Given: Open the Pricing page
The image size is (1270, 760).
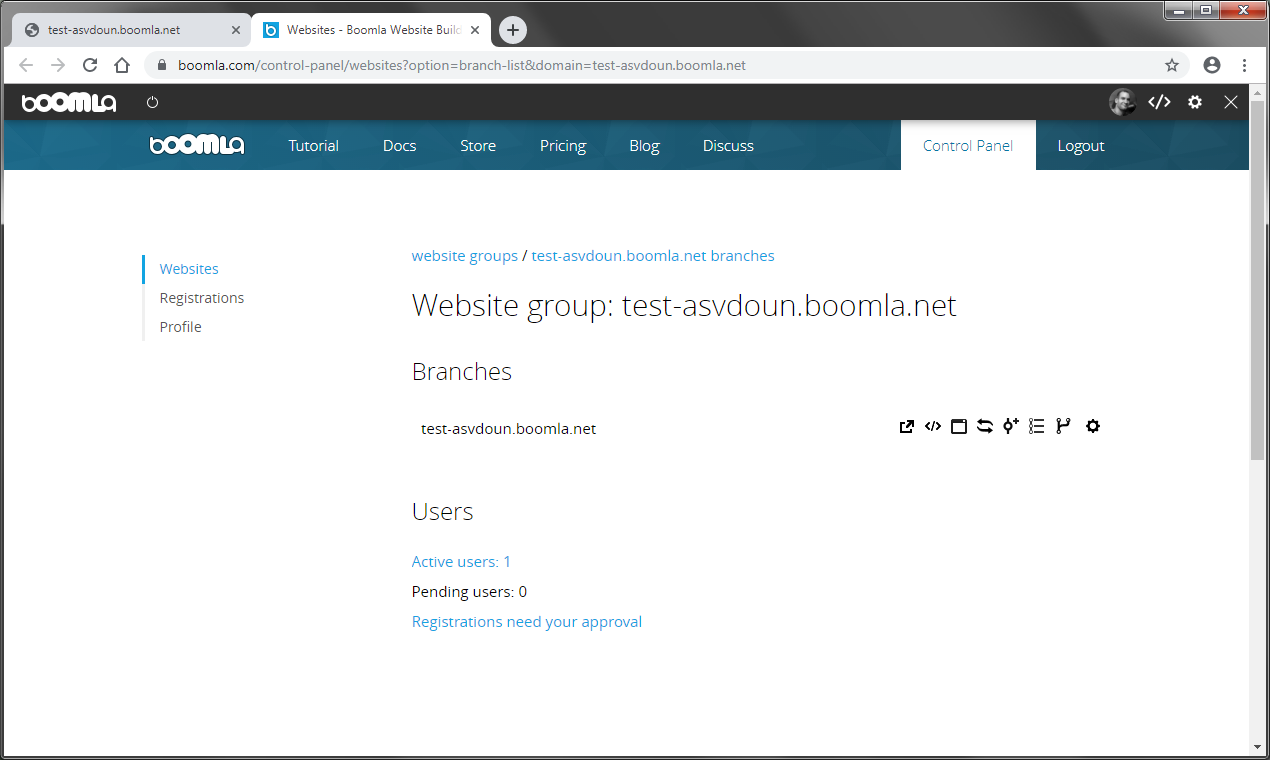Looking at the screenshot, I should [563, 146].
